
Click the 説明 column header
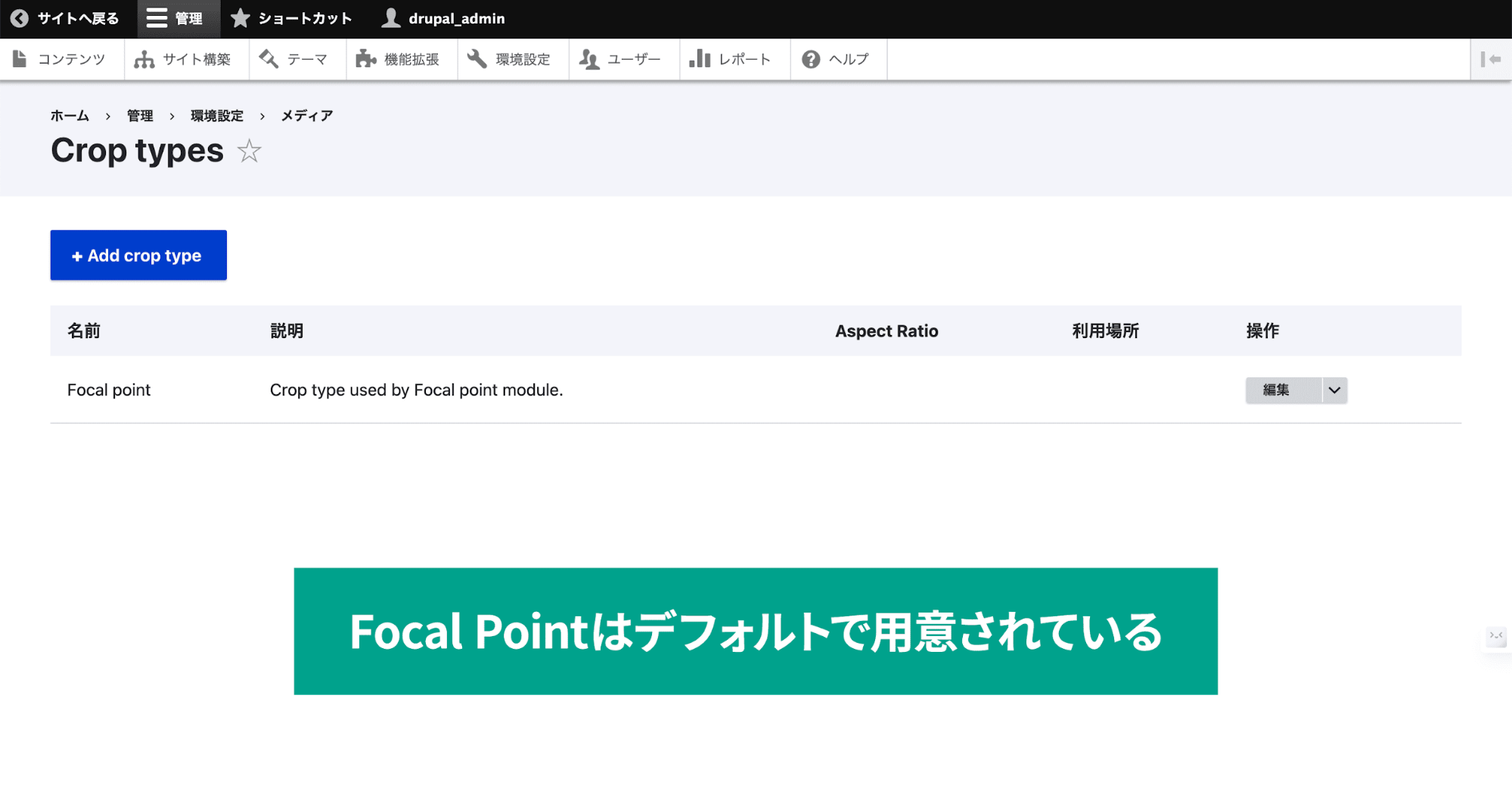(287, 330)
